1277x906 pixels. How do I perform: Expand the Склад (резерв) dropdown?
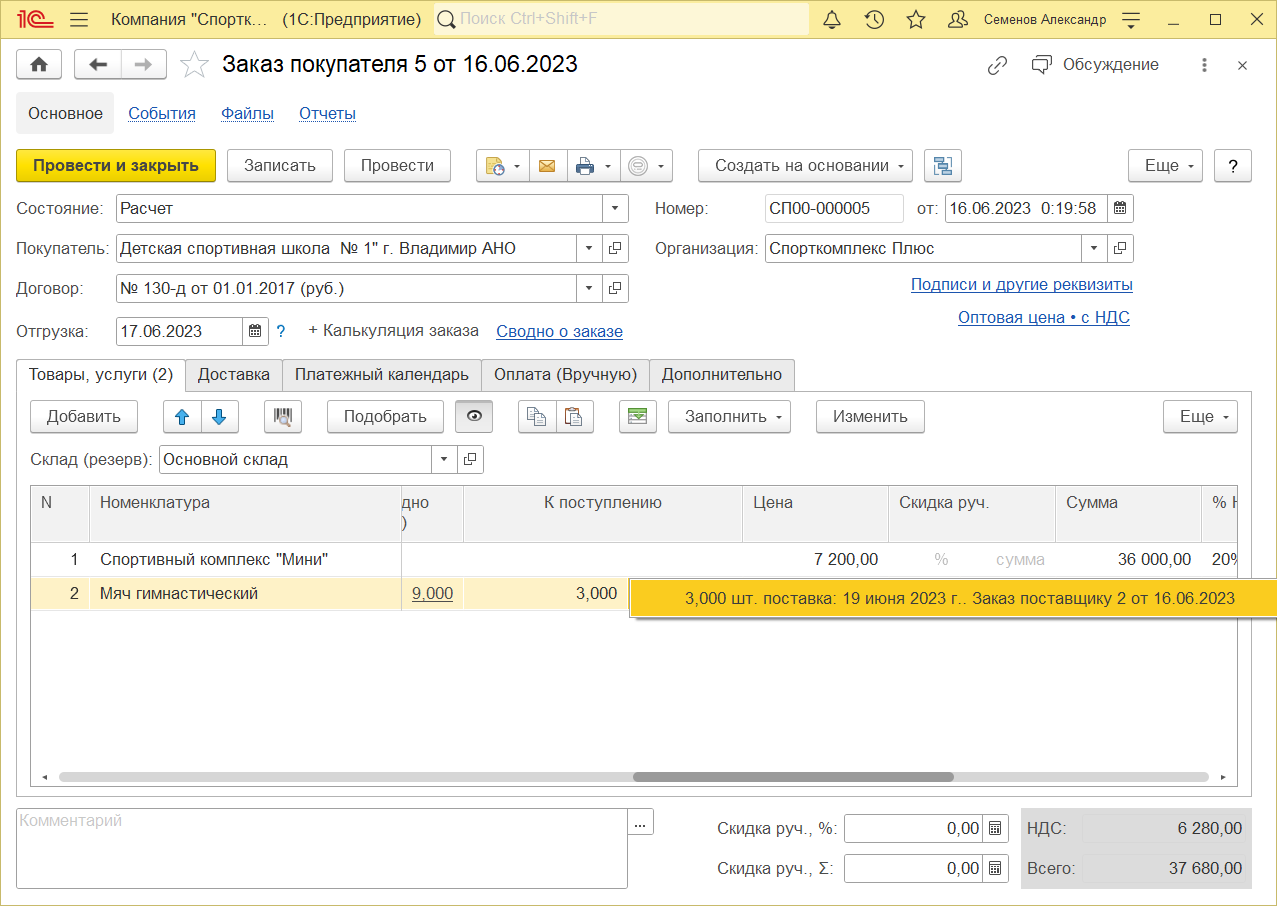click(x=445, y=460)
